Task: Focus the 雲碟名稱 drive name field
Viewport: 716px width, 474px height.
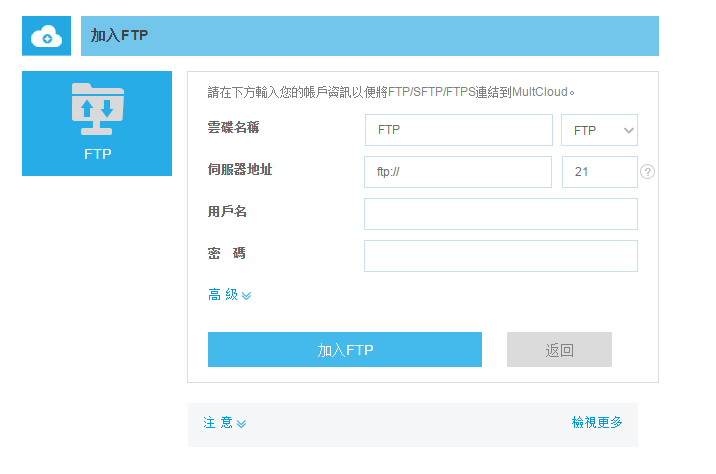Action: [x=458, y=130]
